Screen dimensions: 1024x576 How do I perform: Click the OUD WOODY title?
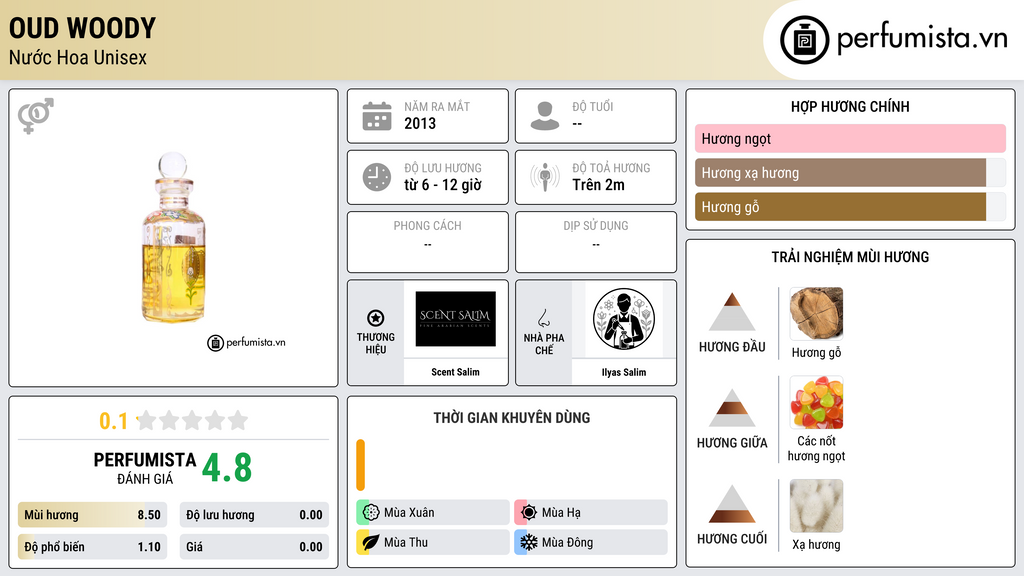point(82,28)
